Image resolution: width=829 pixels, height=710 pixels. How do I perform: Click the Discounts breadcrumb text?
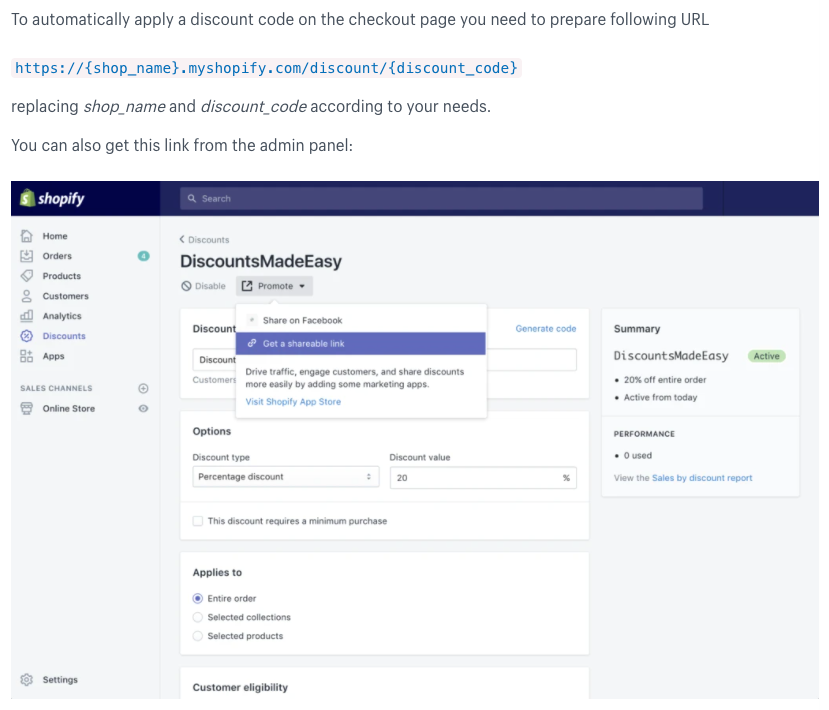click(x=209, y=239)
